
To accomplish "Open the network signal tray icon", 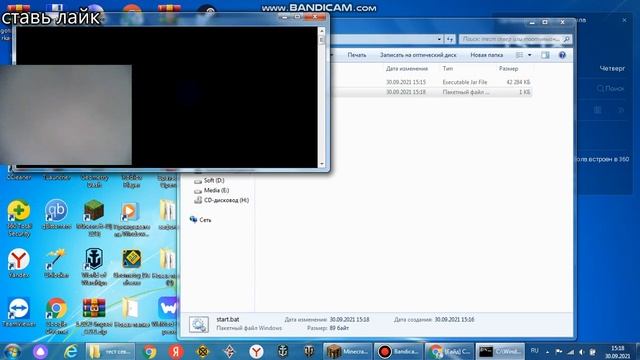I will pos(571,352).
